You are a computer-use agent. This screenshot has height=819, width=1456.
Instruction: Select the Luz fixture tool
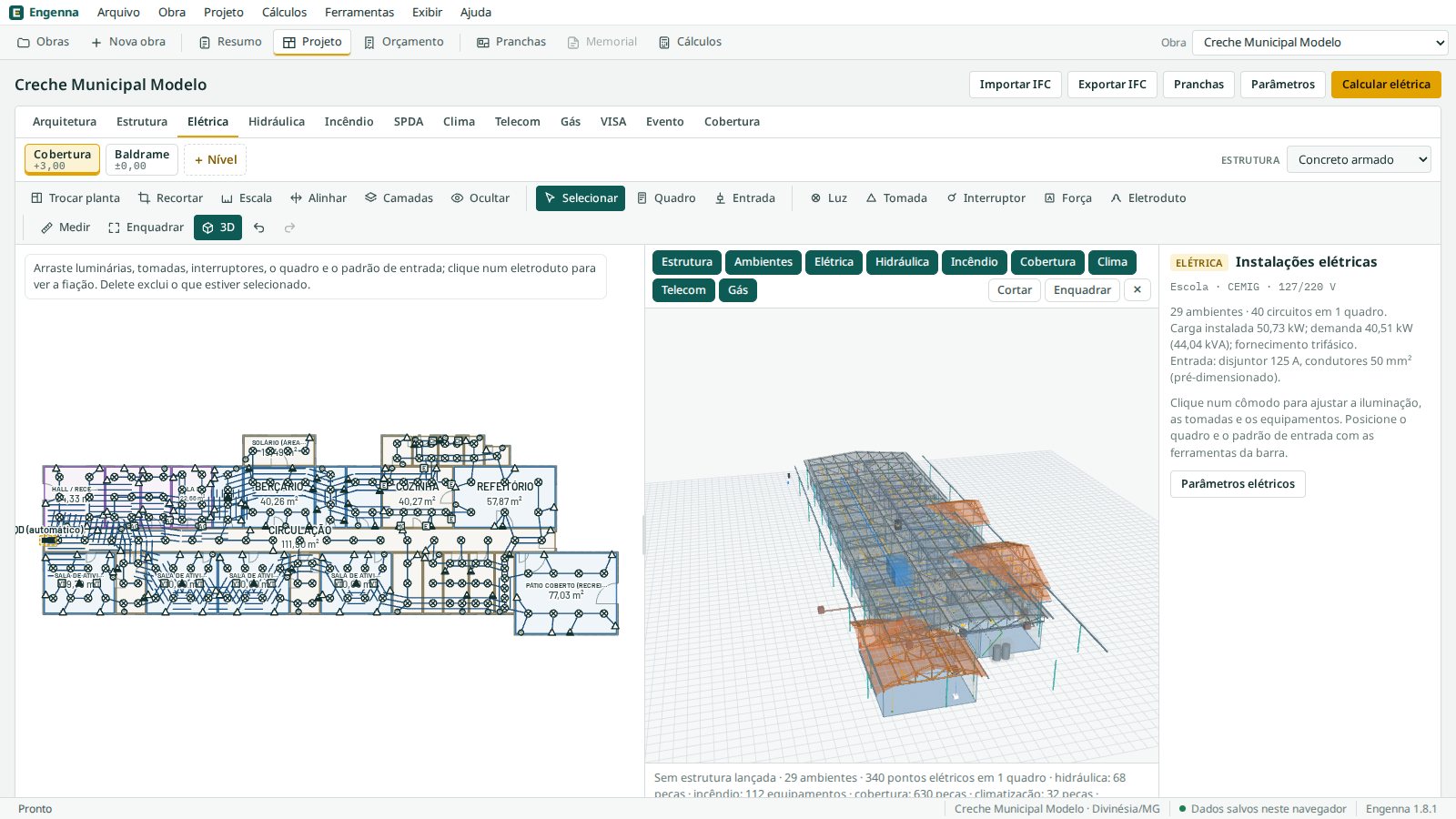pyautogui.click(x=829, y=198)
